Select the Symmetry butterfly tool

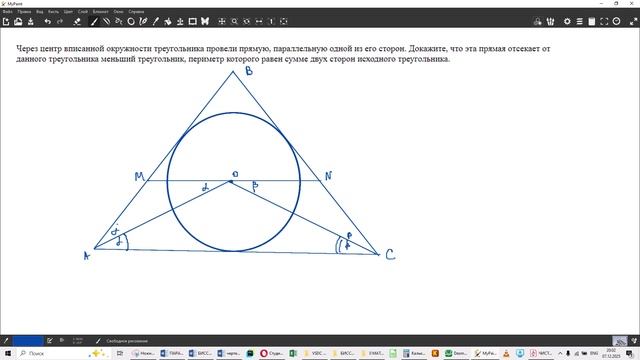pyautogui.click(x=205, y=22)
